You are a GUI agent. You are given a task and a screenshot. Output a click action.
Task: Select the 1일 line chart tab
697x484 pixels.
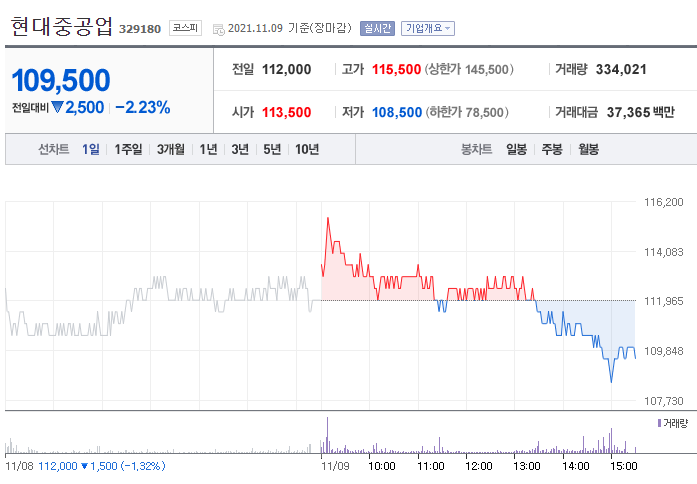(91, 149)
